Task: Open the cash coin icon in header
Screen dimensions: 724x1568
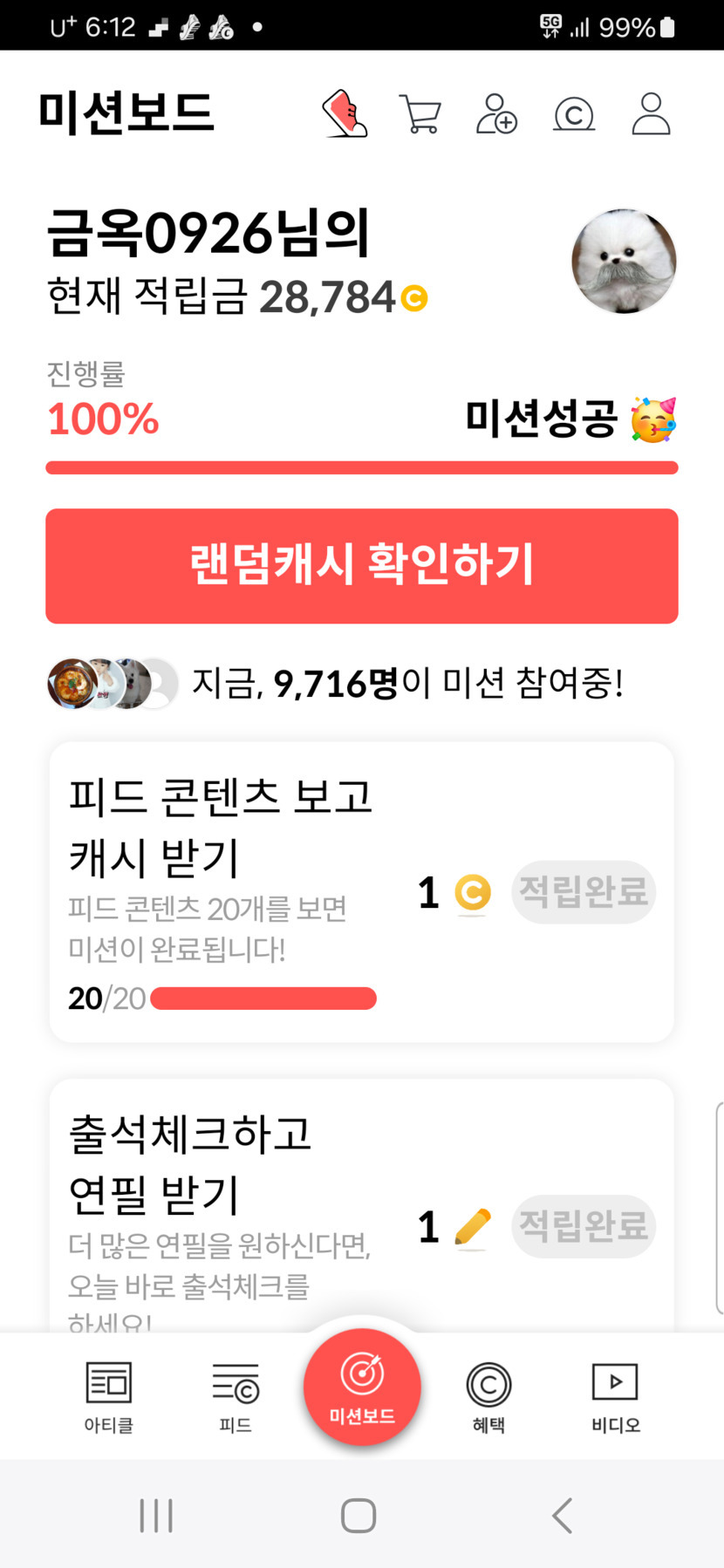Action: [x=574, y=114]
